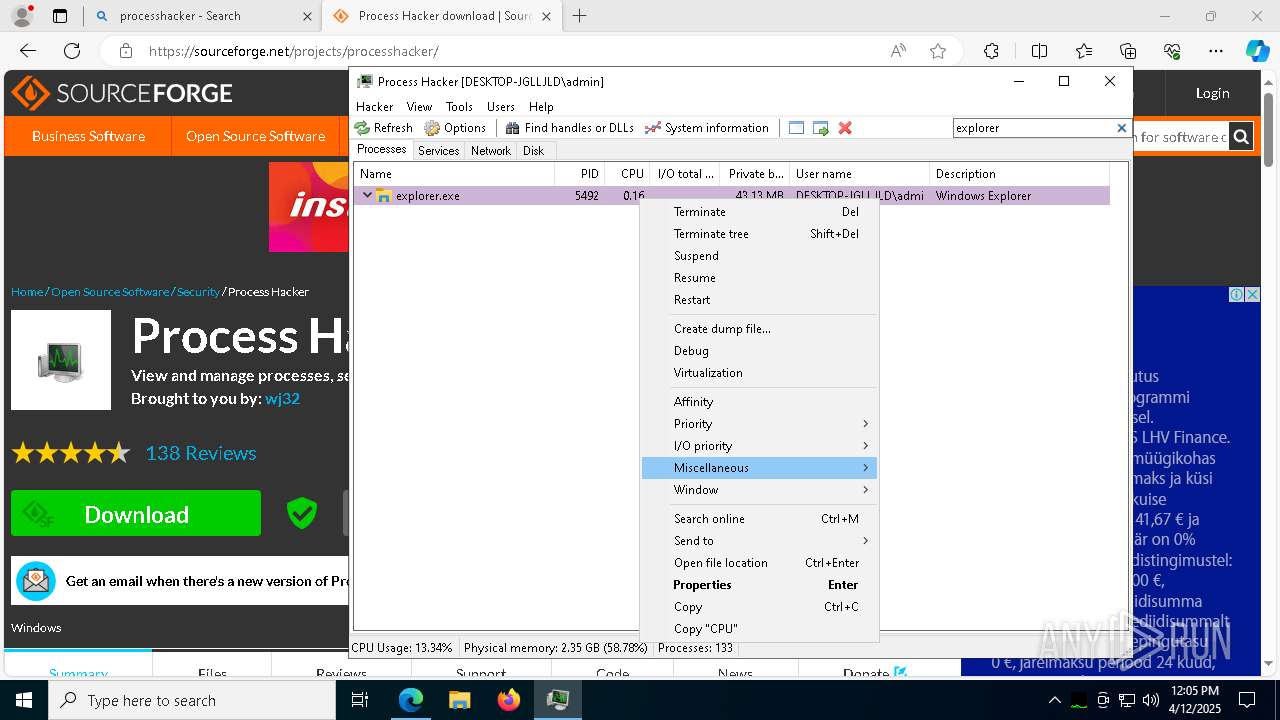This screenshot has height=720, width=1280.
Task: Expand the Send to submenu
Action: (759, 541)
